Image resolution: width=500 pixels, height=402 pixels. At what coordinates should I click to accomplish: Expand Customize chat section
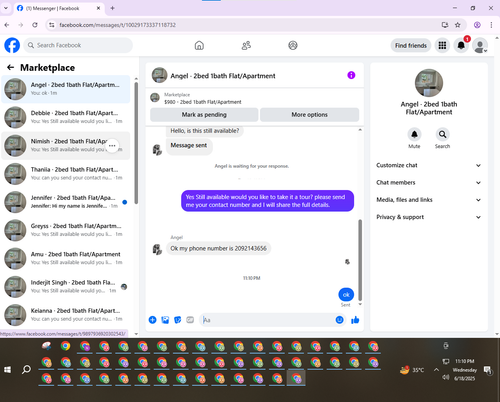click(x=429, y=165)
